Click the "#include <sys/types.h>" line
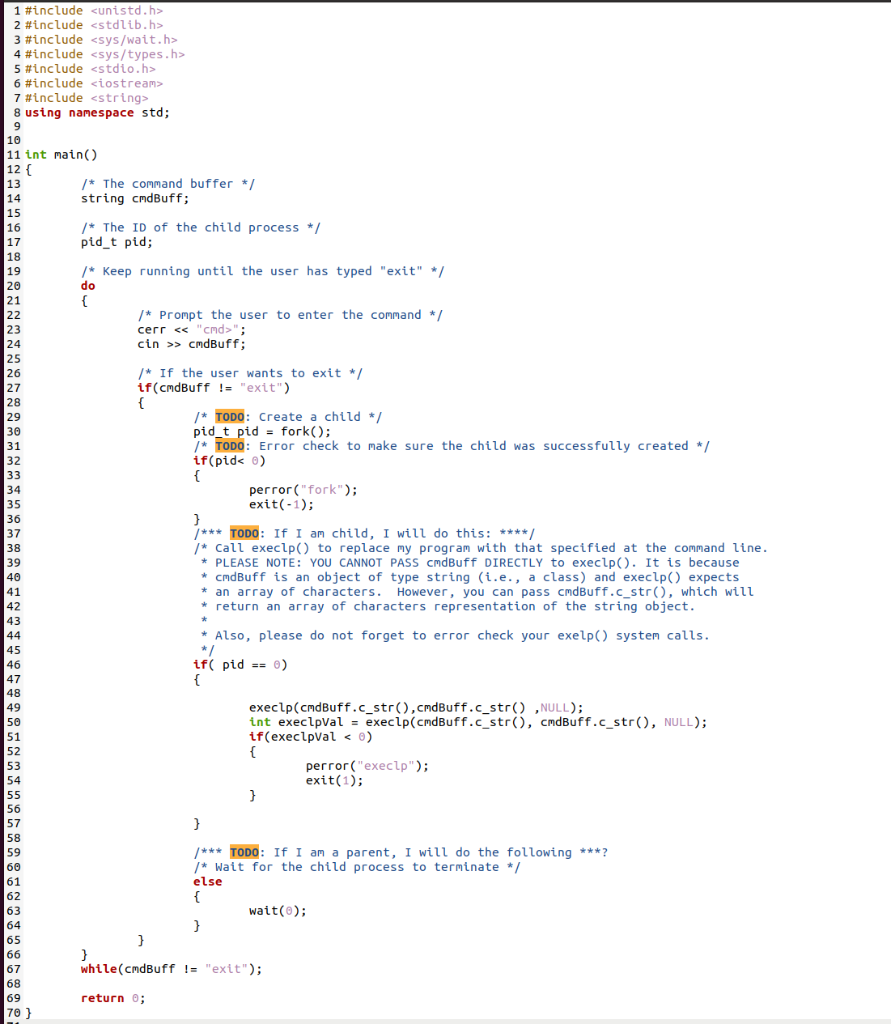Viewport: 891px width, 1024px height. [105, 54]
